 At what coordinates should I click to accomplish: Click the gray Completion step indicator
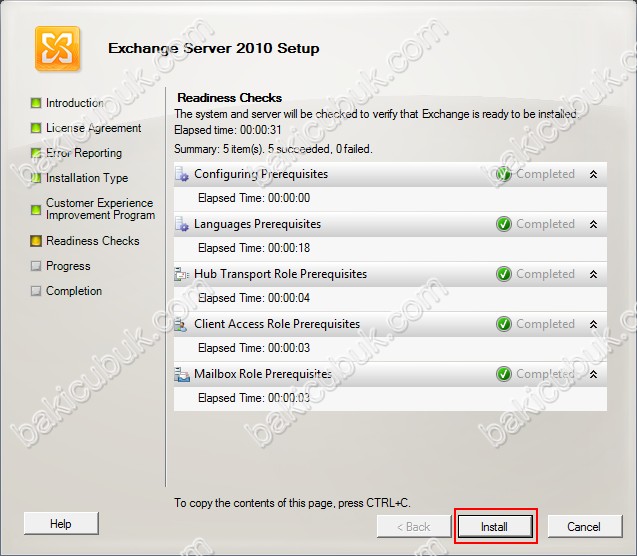36,291
